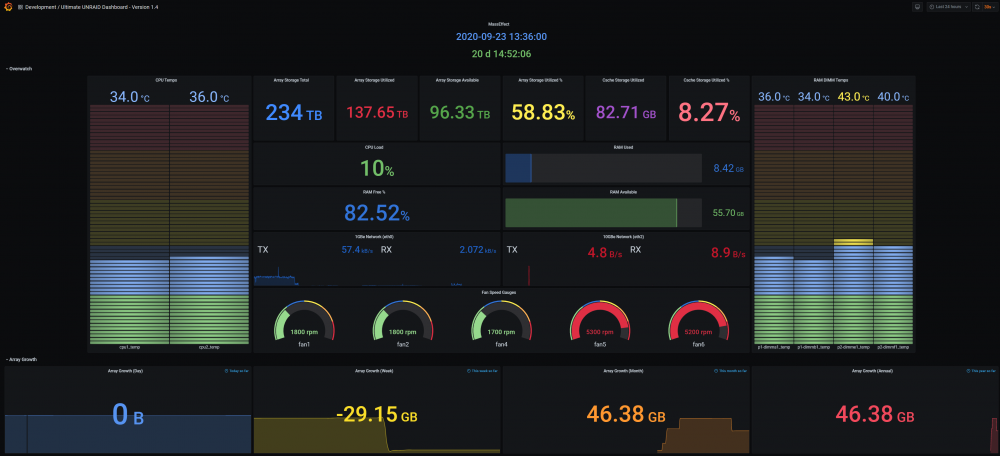Click the 0 B daily growth value
1000x456 pixels.
pyautogui.click(x=128, y=415)
